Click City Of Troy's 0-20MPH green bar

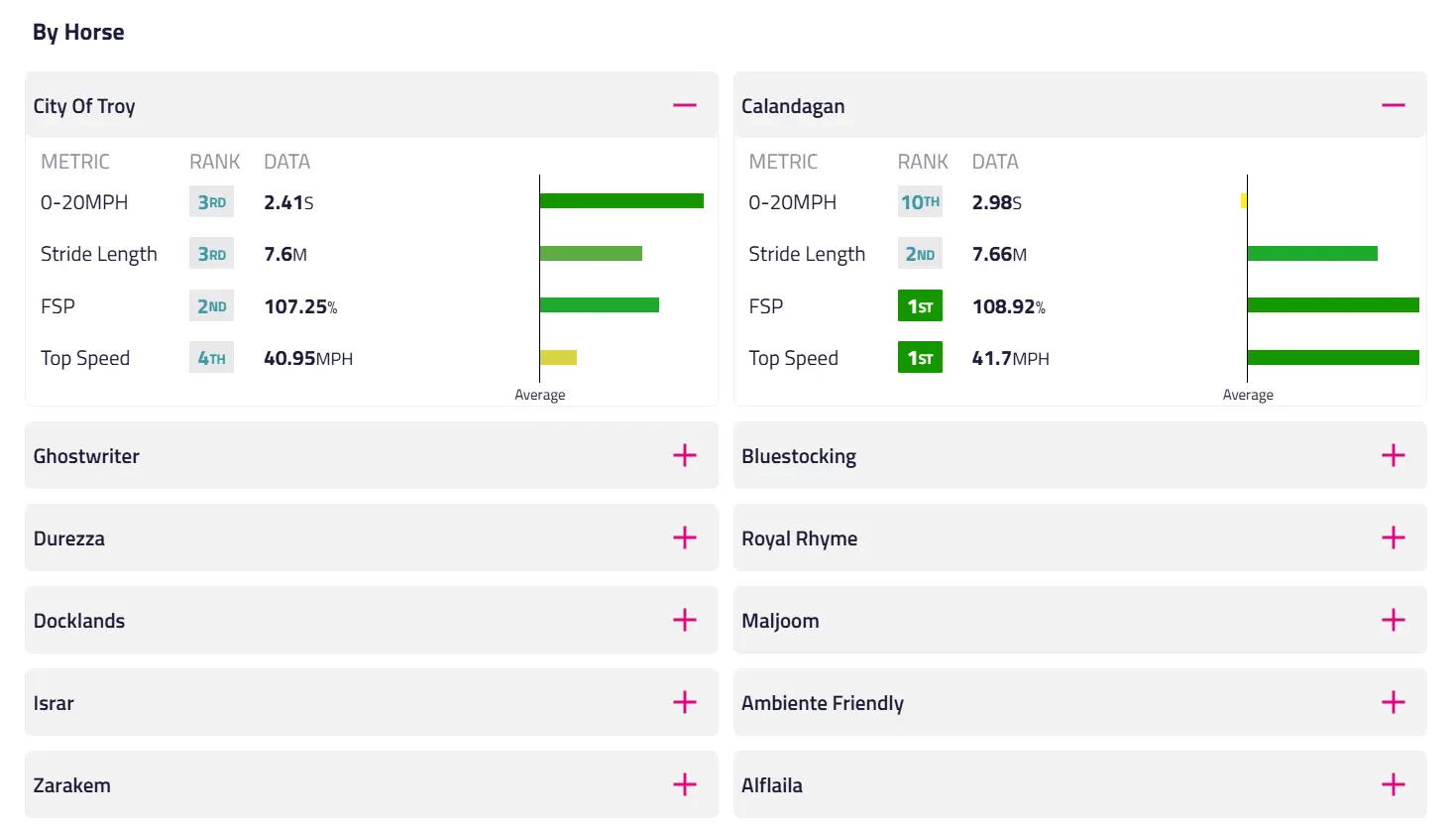pyautogui.click(x=621, y=201)
